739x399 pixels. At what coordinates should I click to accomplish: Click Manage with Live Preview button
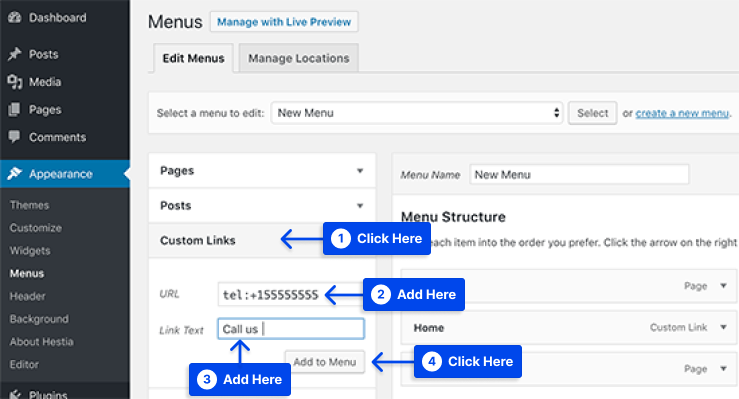284,22
